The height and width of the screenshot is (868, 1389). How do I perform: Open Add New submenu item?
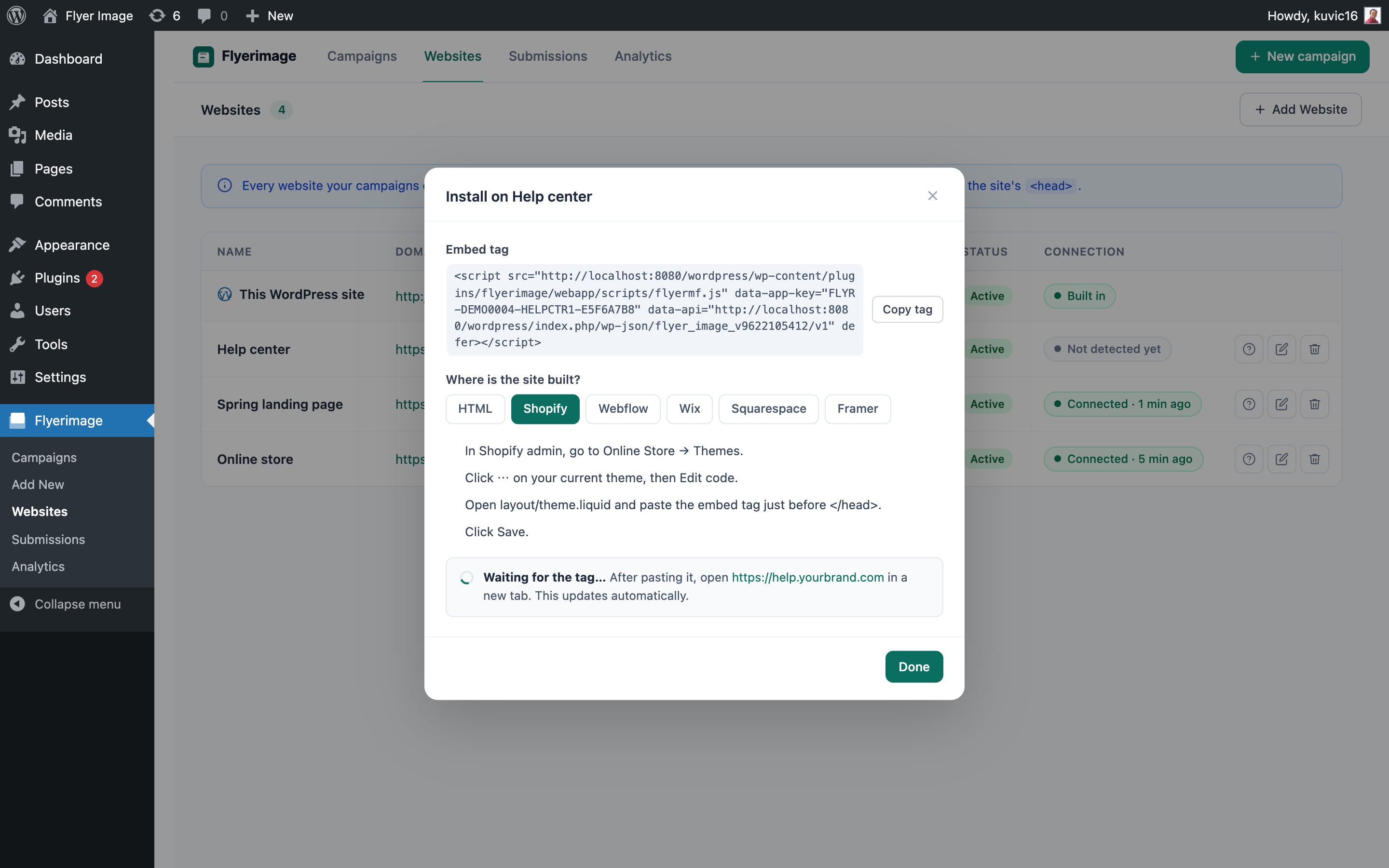click(x=38, y=485)
